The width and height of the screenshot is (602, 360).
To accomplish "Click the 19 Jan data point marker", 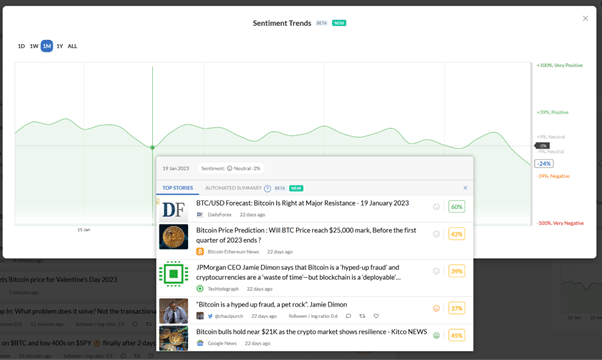I will tap(152, 147).
